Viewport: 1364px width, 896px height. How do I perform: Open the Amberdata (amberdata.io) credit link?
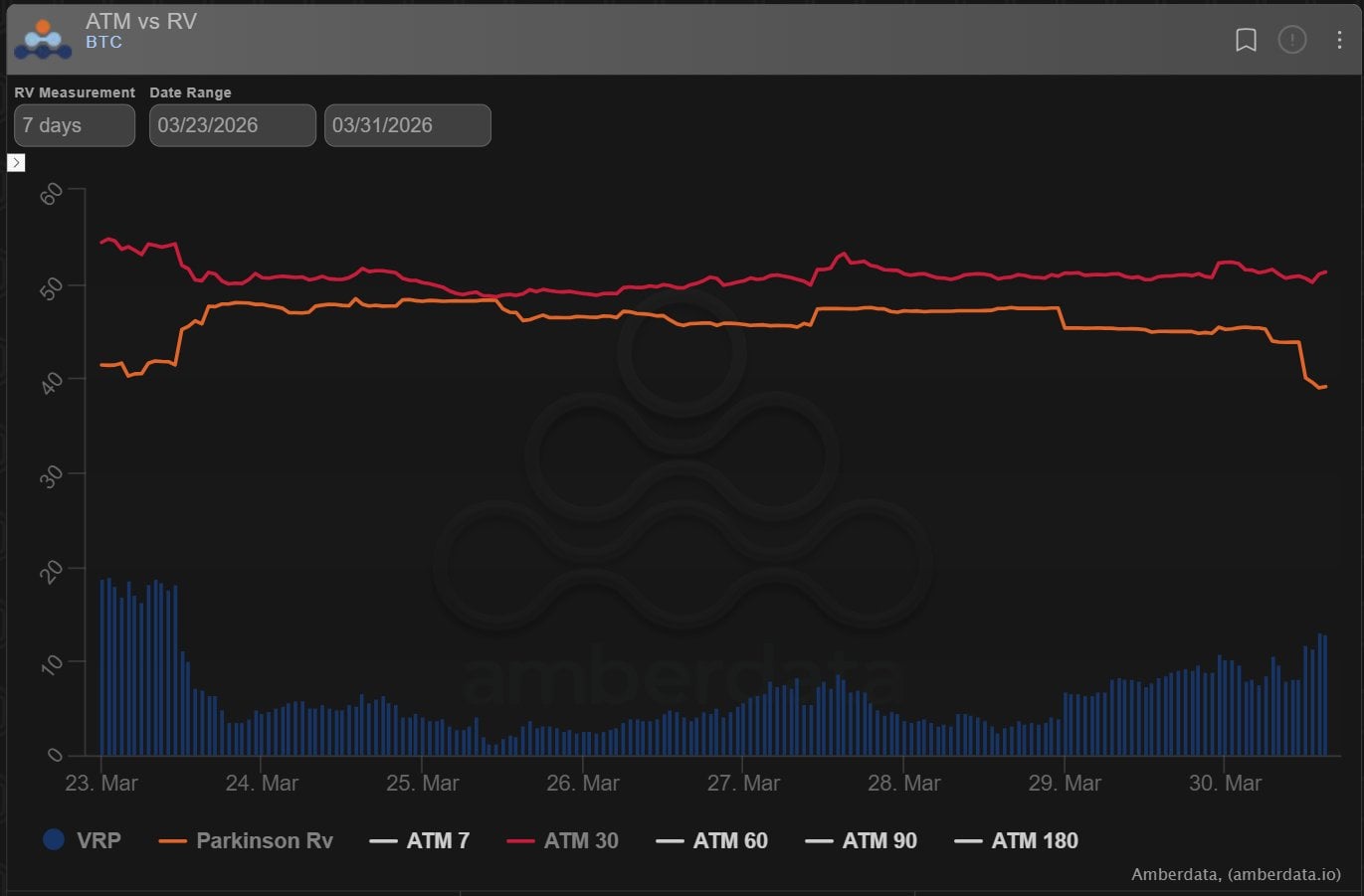1236,874
